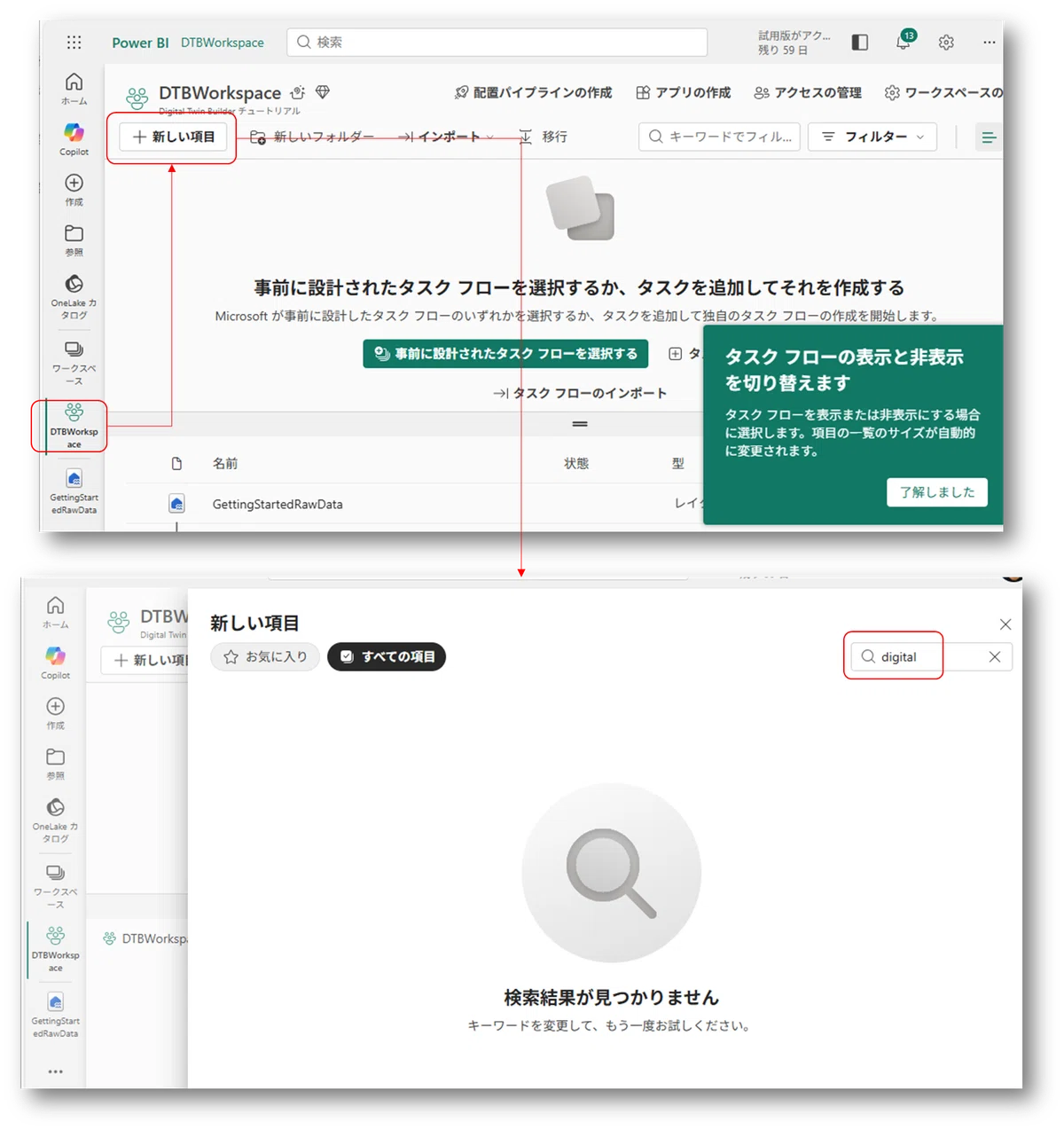Clear the digital search text with X
This screenshot has height=1130, width=1064.
click(x=995, y=657)
